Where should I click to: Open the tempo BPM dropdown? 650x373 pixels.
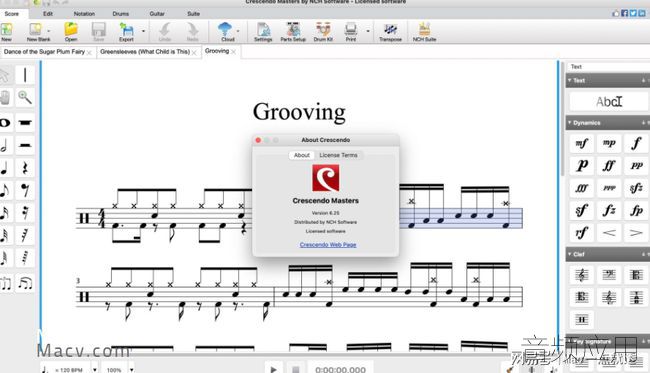(x=95, y=369)
